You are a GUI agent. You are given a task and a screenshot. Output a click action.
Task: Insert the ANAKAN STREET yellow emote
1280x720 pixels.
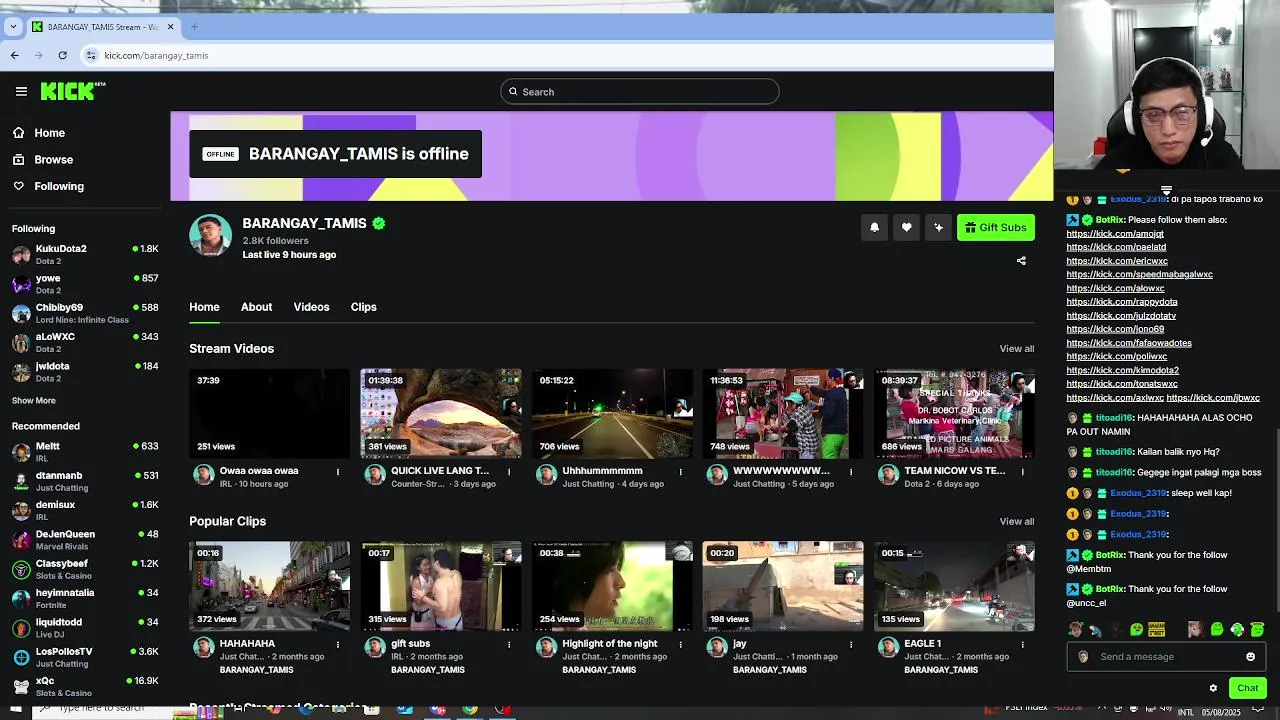[1157, 630]
